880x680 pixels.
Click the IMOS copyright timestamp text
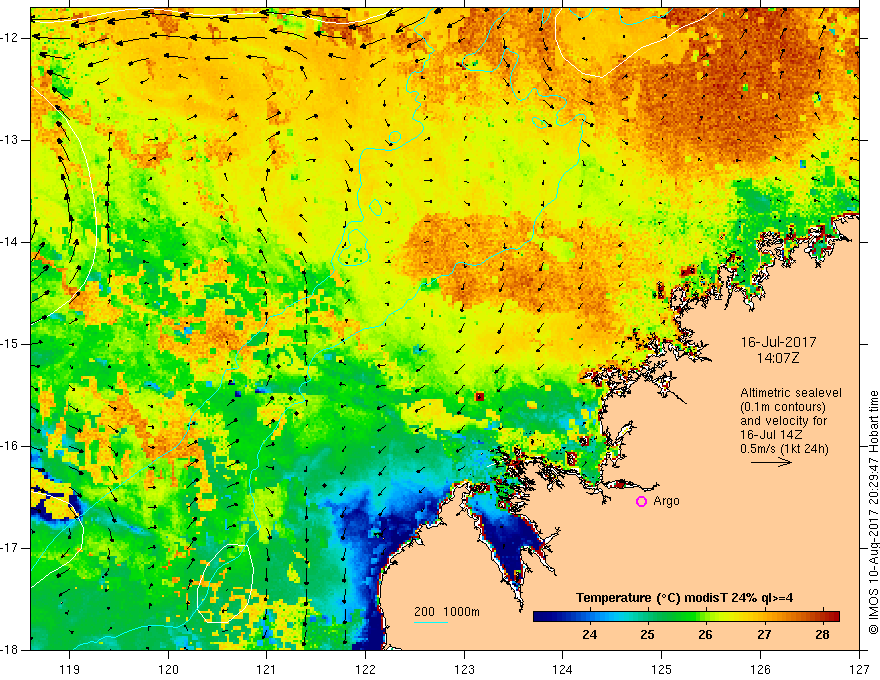[873, 513]
